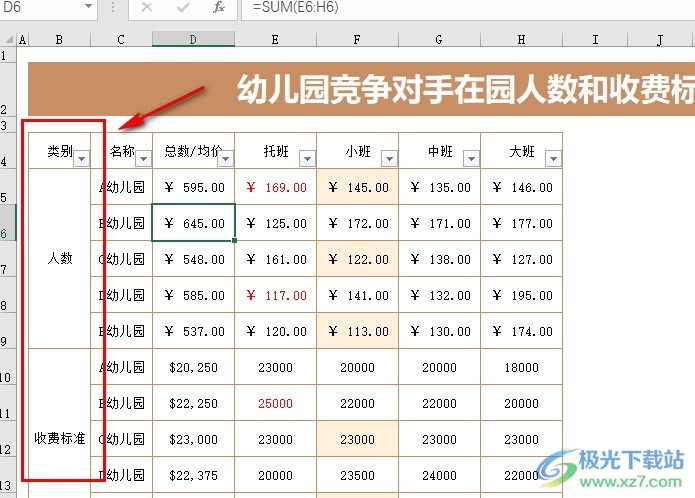
Task: Click cell $23,000
Action: click(x=193, y=439)
